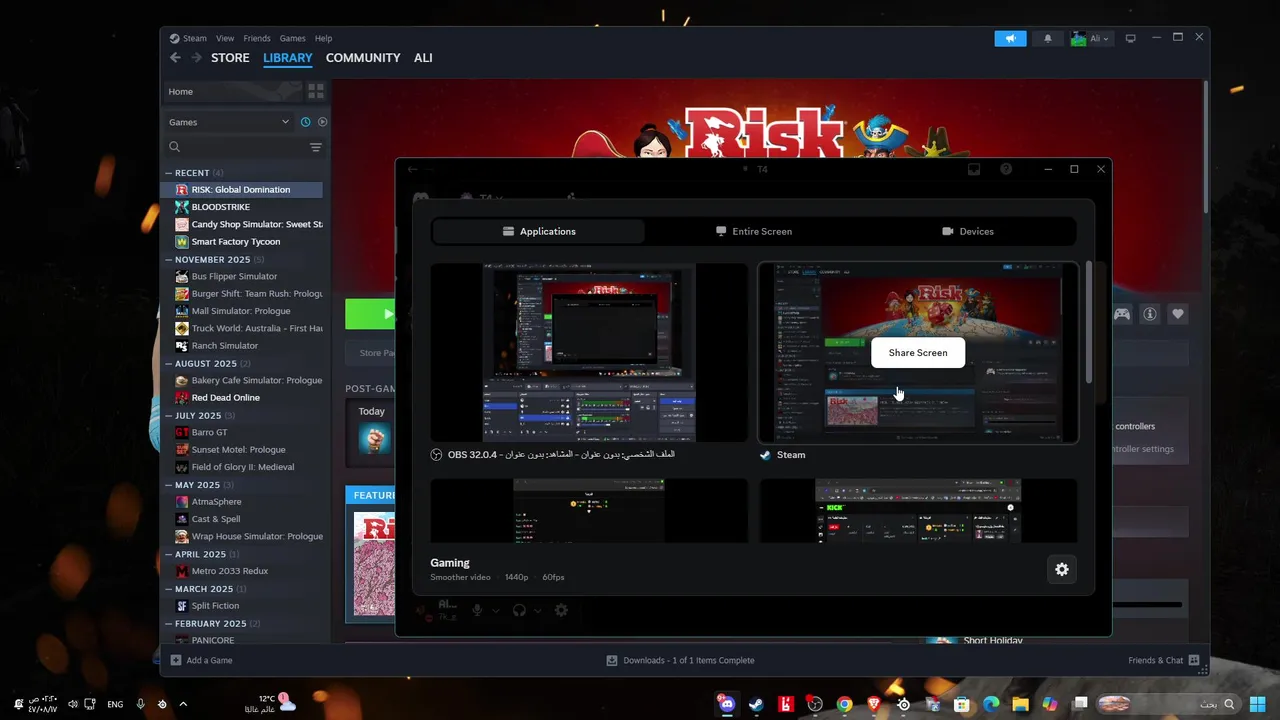Click the Steam controller icon for RISK
Screen dimensions: 1280x720
(x=1123, y=314)
